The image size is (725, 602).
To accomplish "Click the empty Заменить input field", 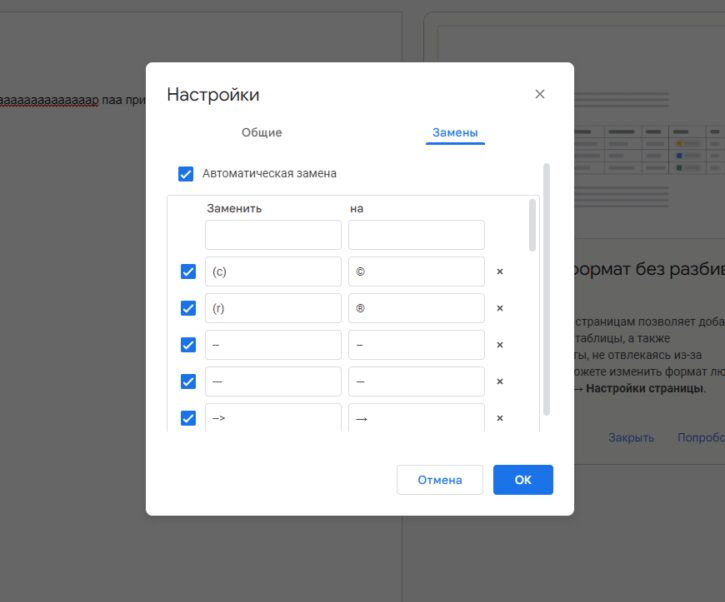I will point(273,235).
